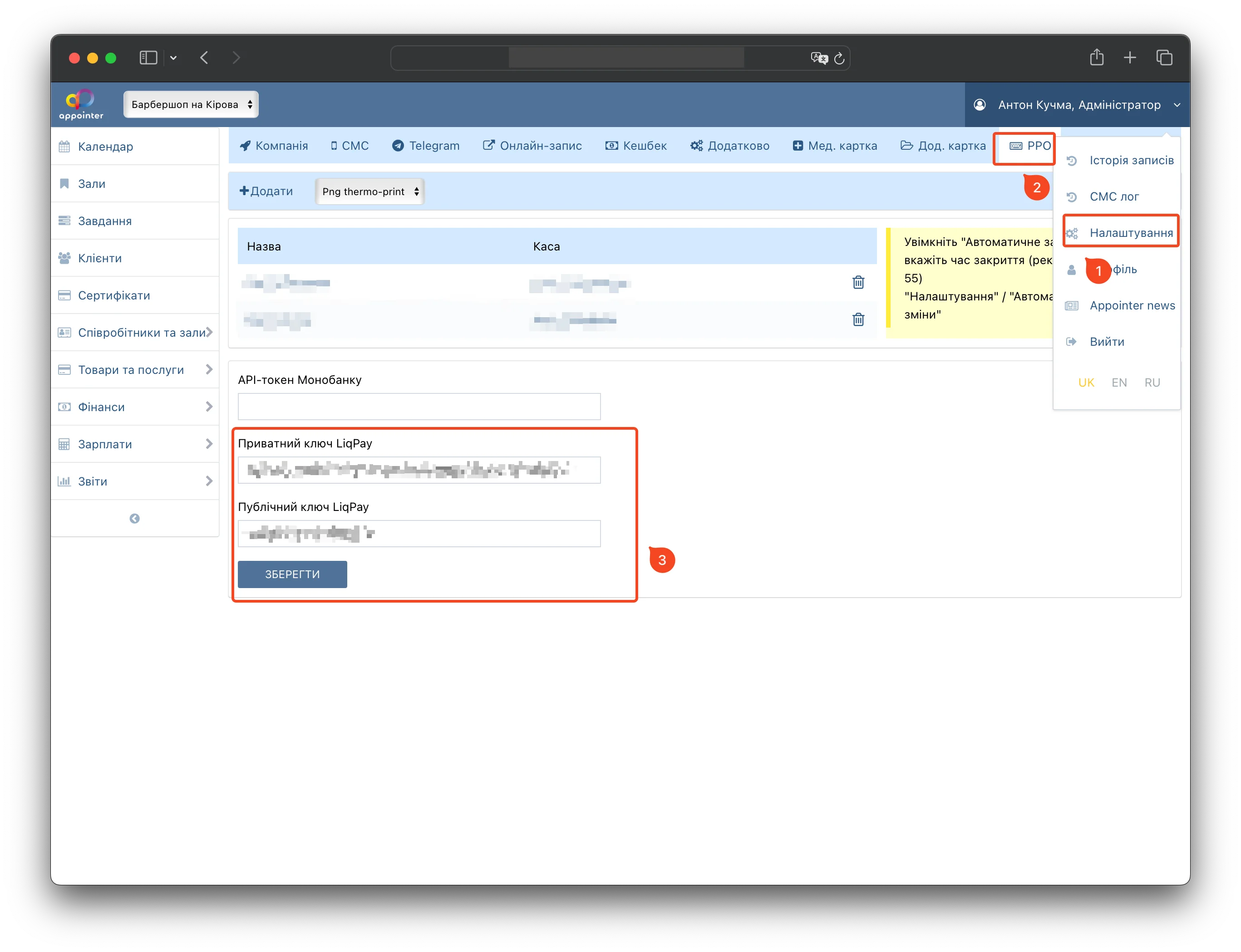Viewport: 1241px width, 952px height.
Task: Delete the first cash register row
Action: (x=858, y=282)
